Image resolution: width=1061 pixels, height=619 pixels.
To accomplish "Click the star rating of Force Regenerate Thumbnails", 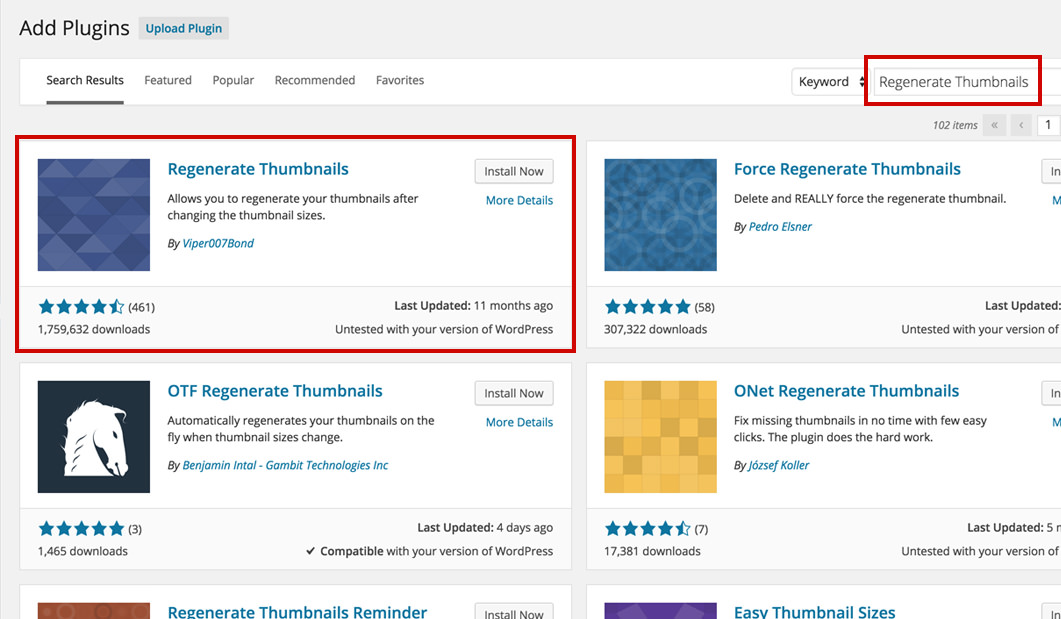I will click(648, 307).
